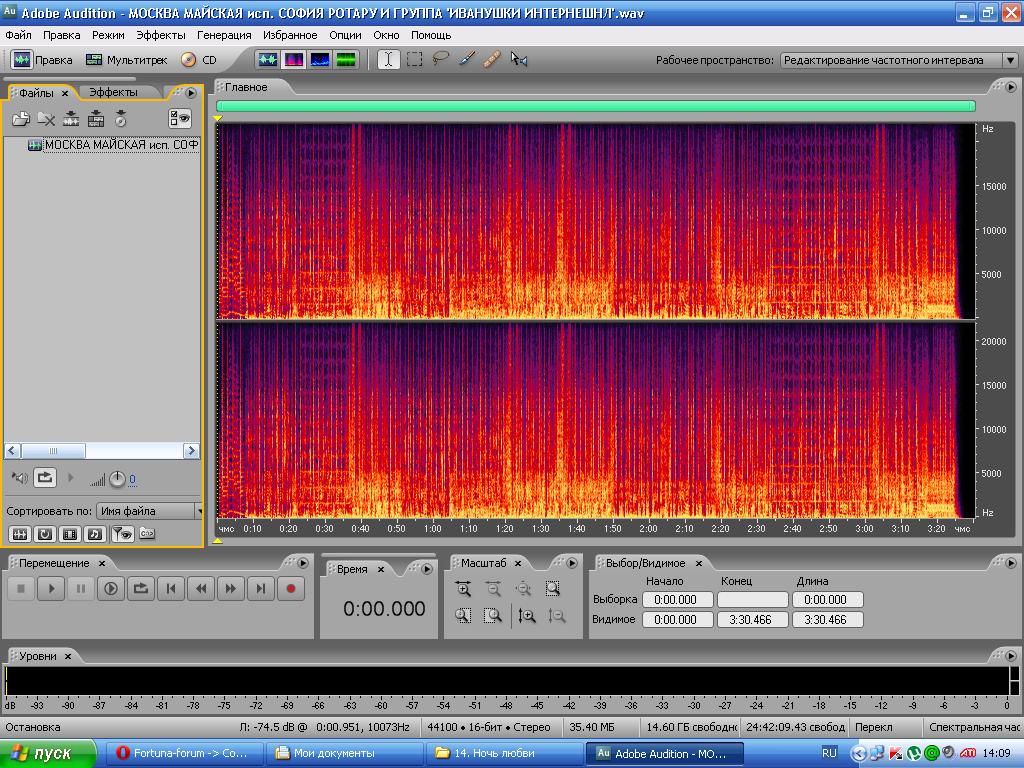Screen dimensions: 1024x768
Task: Choose the Marquee selection tool
Action: click(x=415, y=60)
